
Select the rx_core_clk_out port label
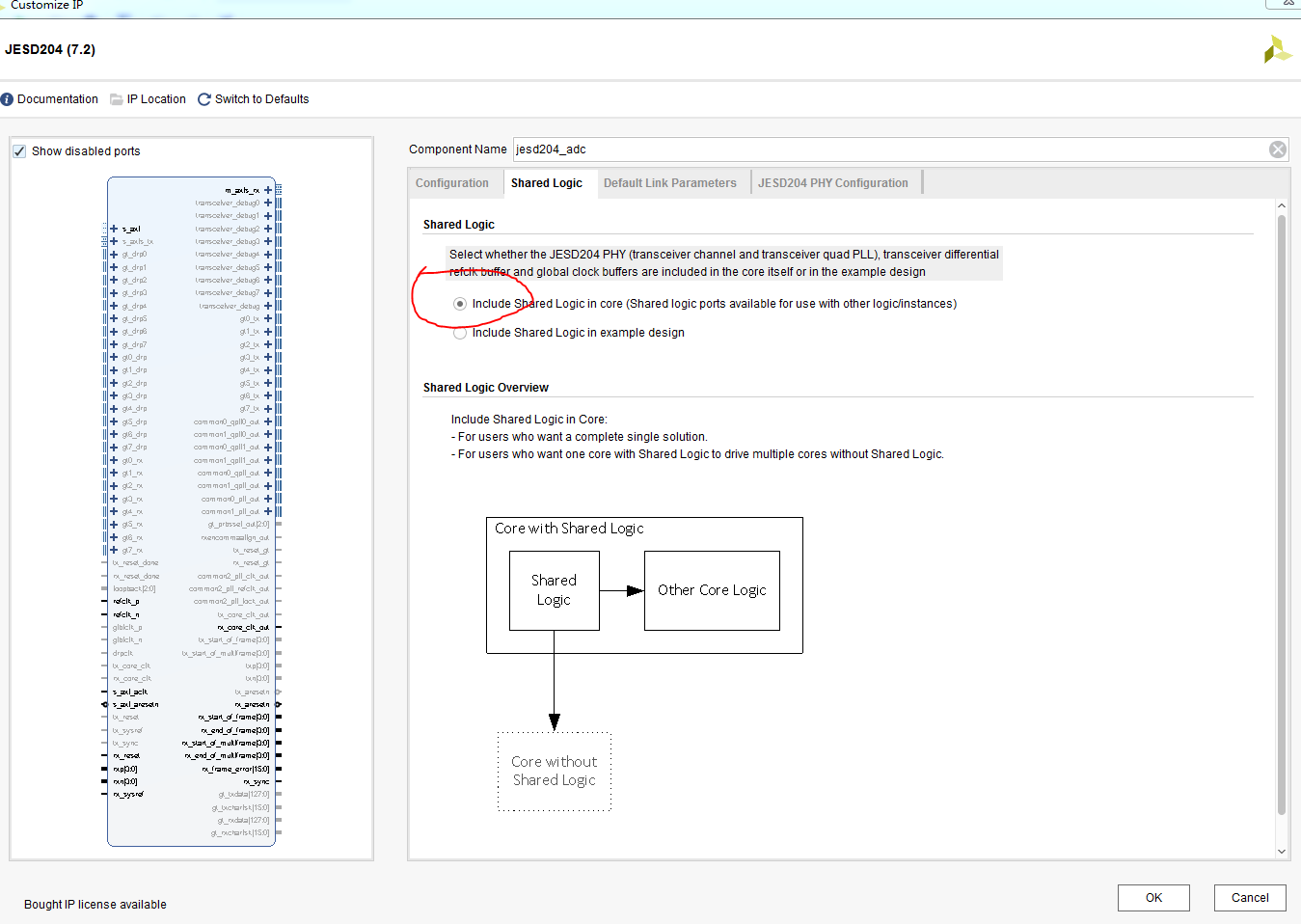(243, 628)
